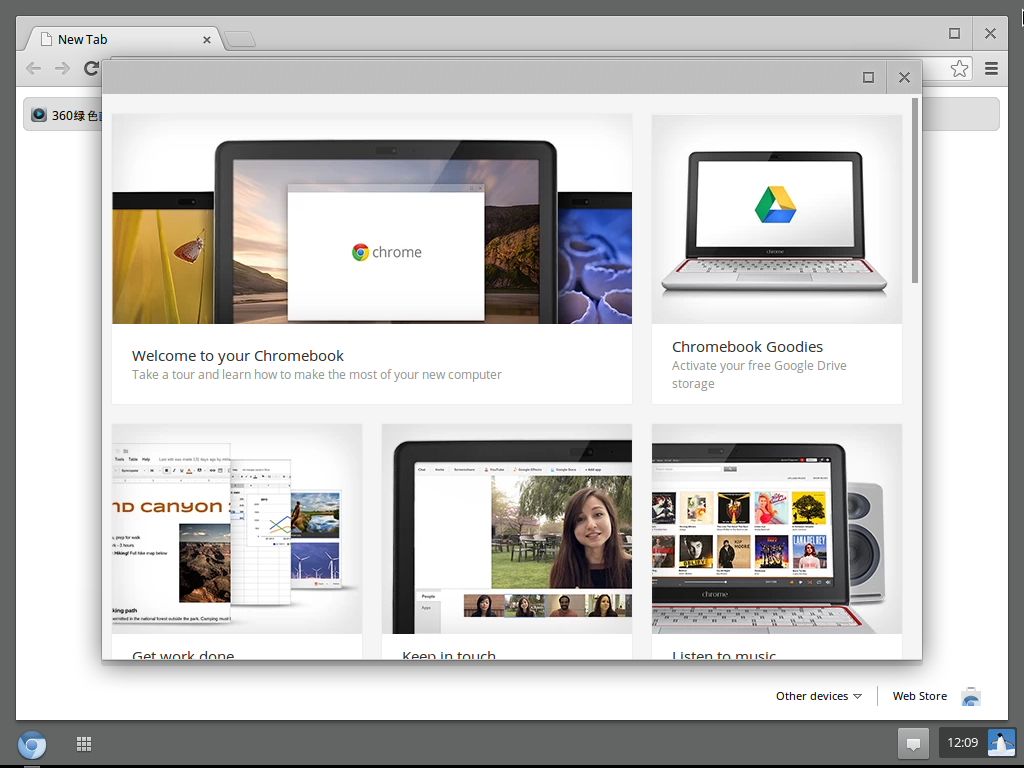The height and width of the screenshot is (768, 1024).
Task: Open the notification center icon
Action: (912, 743)
